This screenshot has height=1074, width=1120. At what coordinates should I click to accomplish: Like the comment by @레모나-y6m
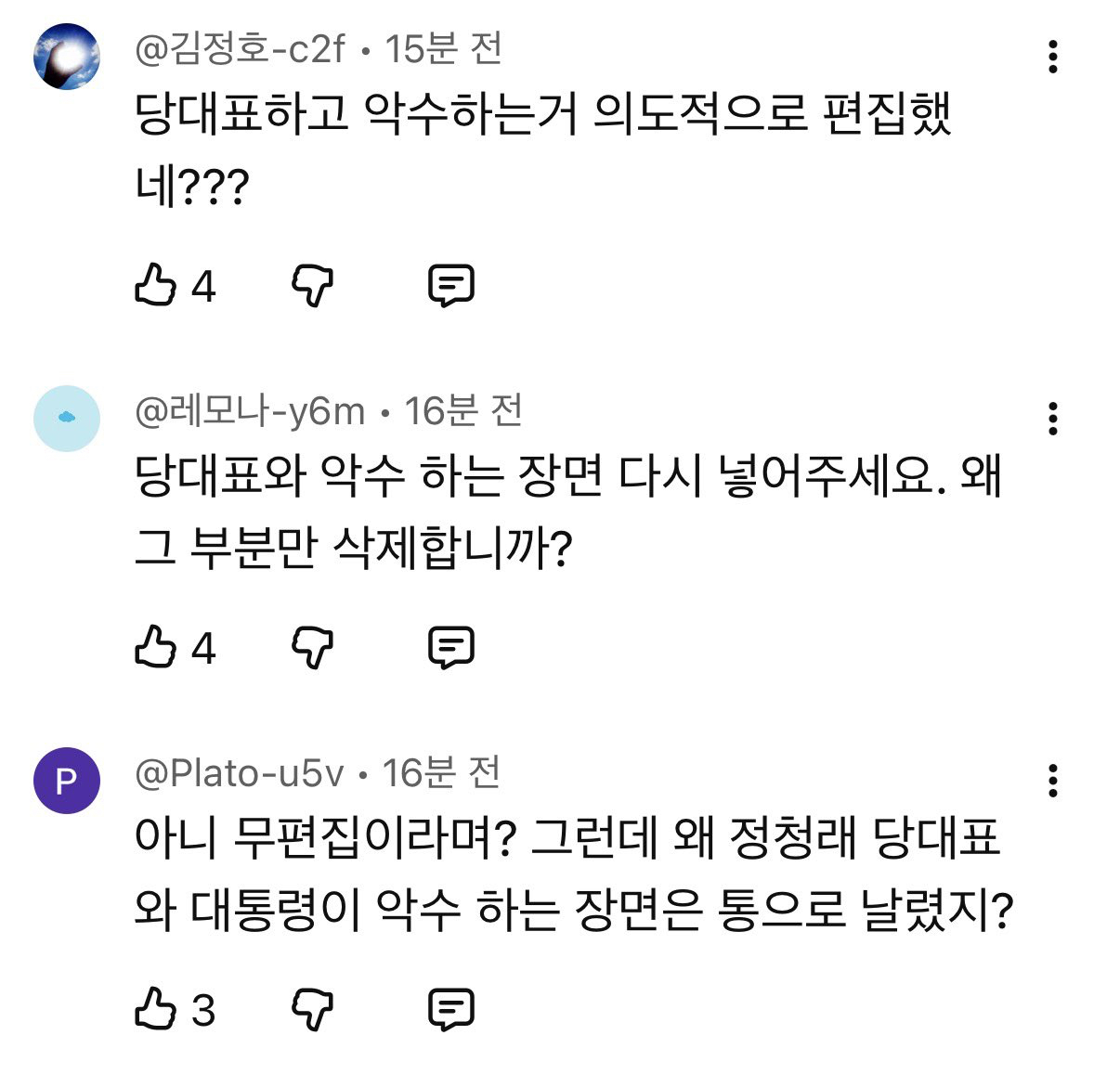point(155,647)
